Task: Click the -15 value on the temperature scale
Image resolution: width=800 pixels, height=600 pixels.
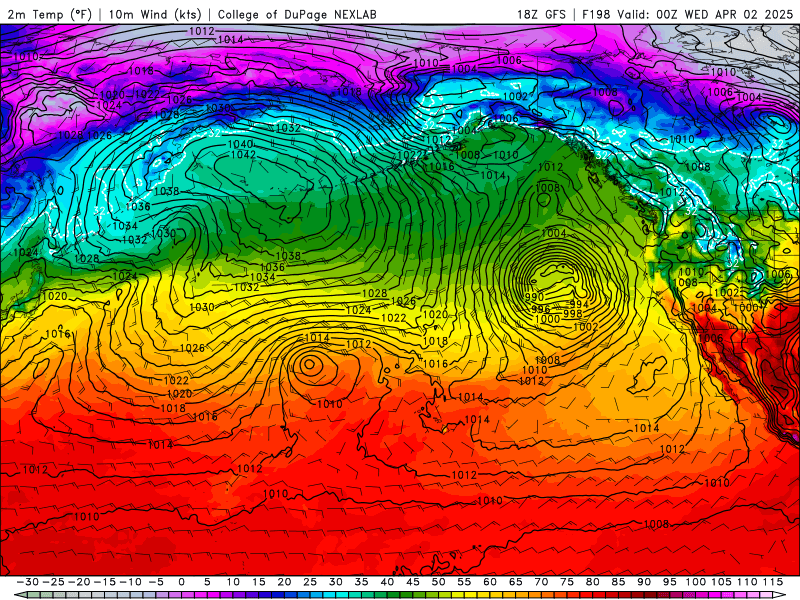Action: point(105,582)
